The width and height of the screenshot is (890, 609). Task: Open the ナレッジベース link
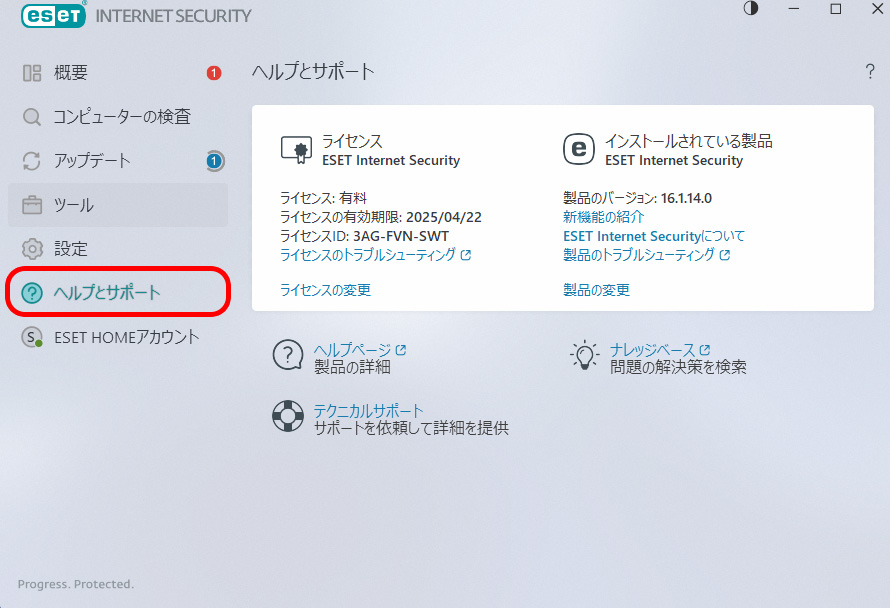pyautogui.click(x=653, y=350)
